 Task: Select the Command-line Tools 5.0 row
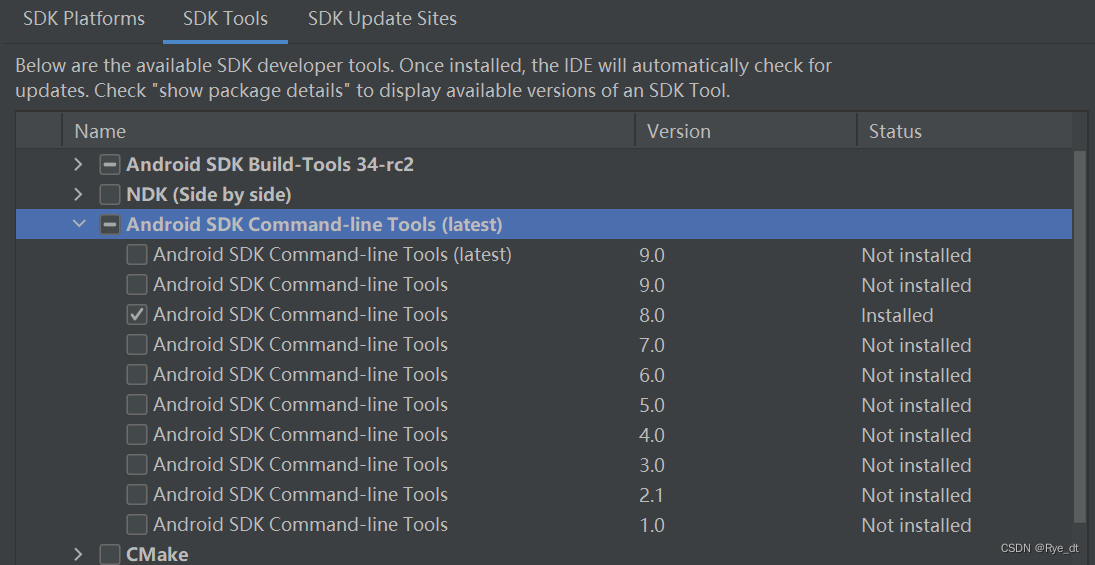pos(544,405)
